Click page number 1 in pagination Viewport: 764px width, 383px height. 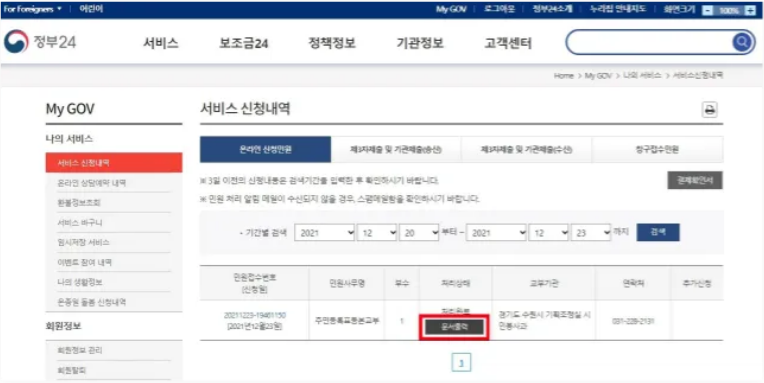click(x=461, y=363)
